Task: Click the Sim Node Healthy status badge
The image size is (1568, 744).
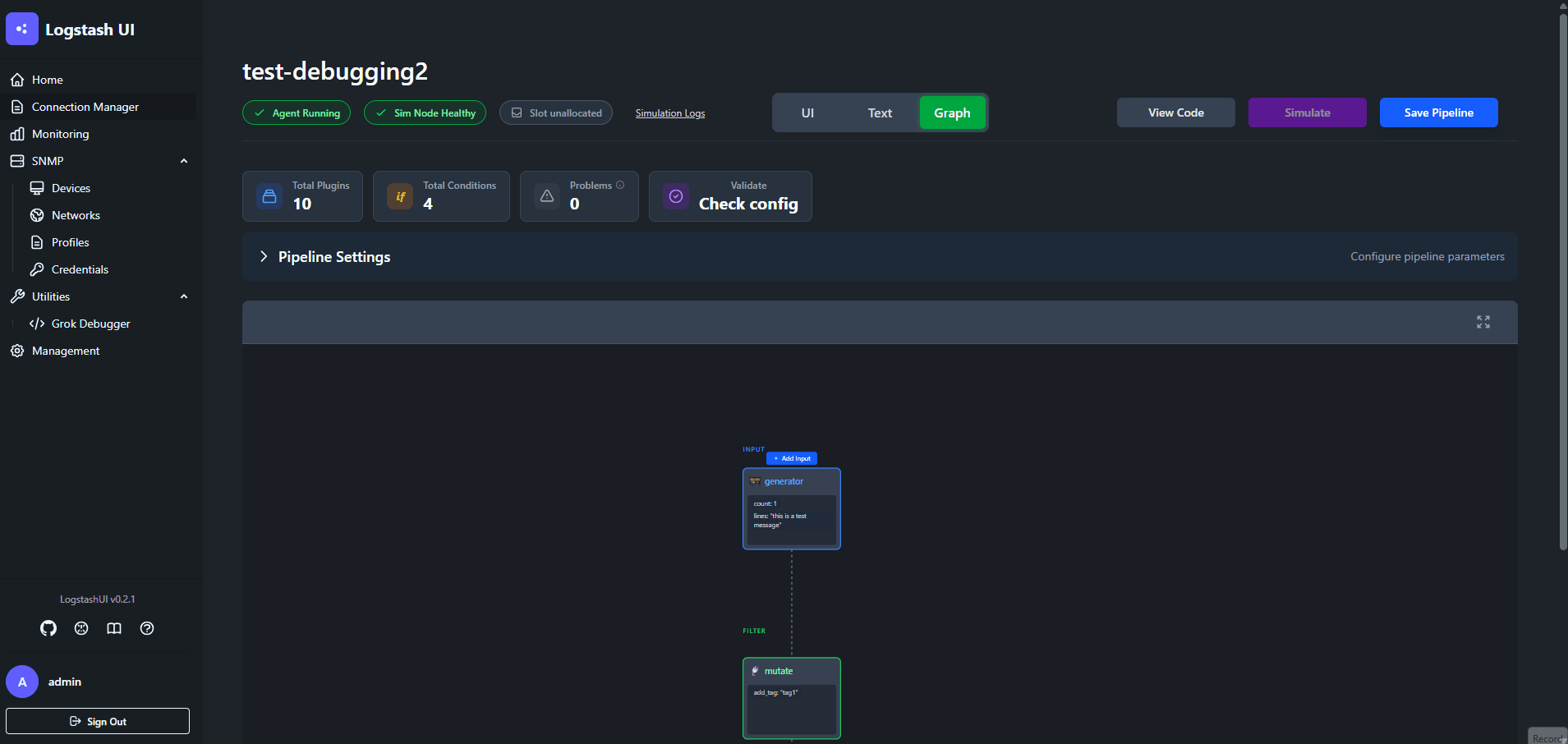Action: [425, 113]
